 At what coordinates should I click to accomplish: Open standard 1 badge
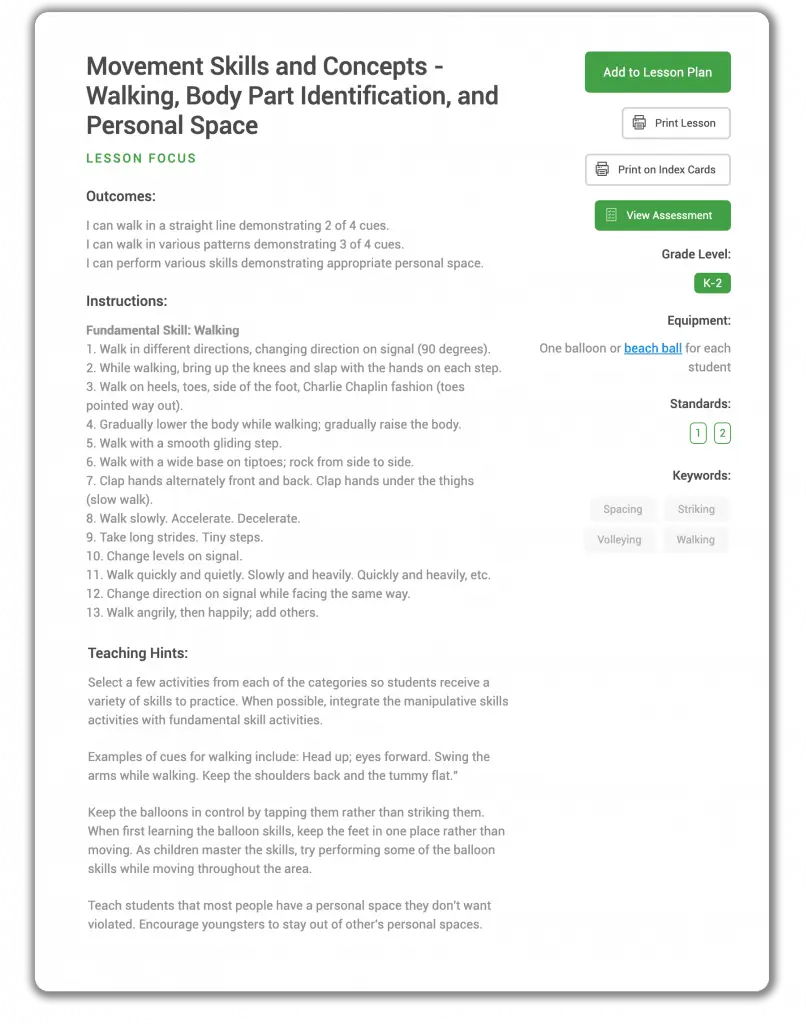click(x=698, y=433)
